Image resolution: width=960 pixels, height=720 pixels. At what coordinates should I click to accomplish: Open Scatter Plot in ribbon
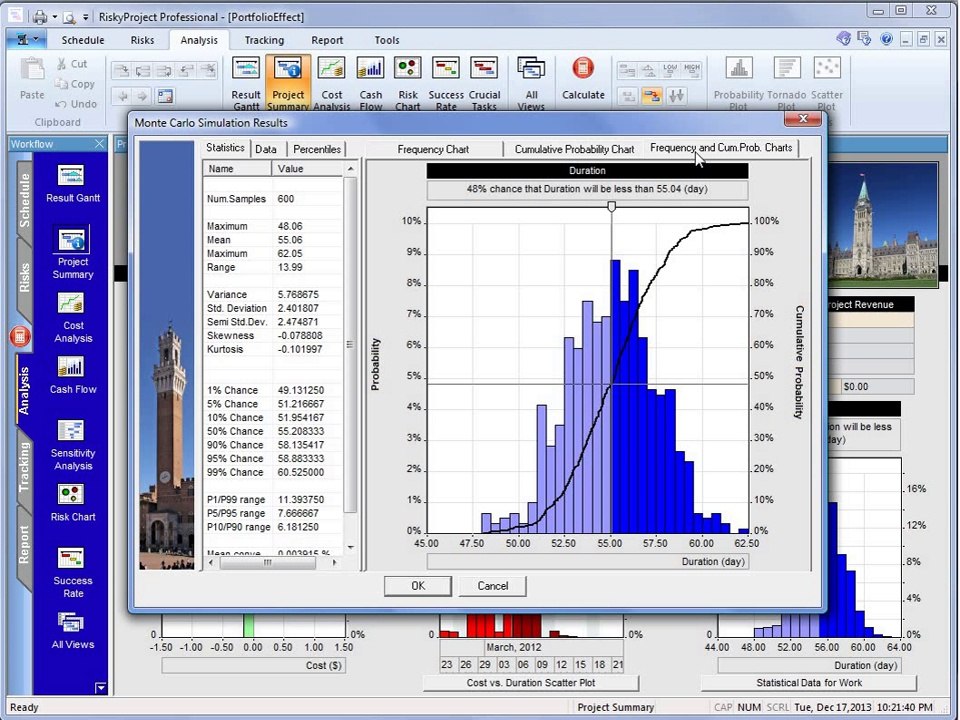[x=827, y=83]
